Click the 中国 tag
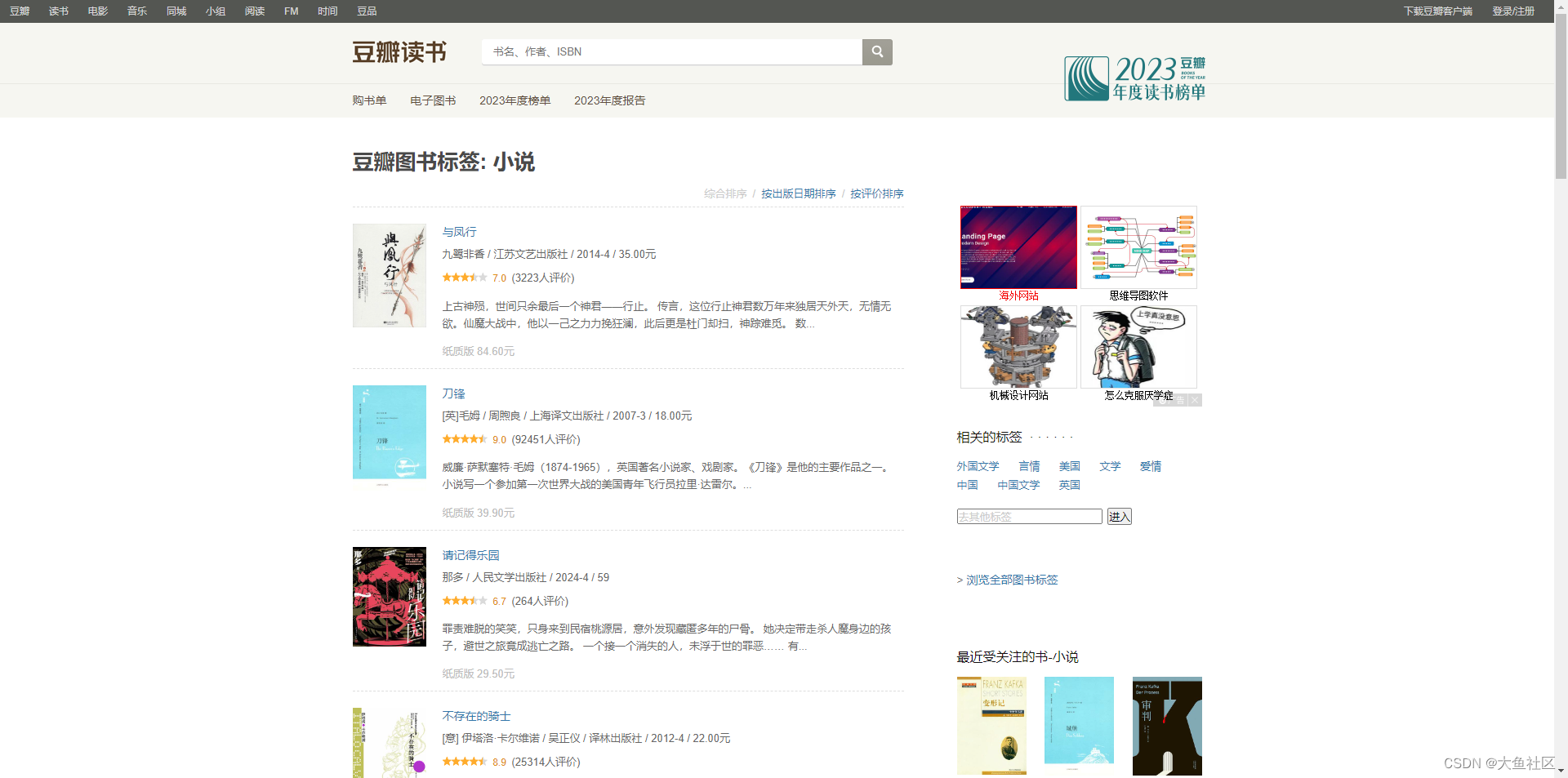The image size is (1568, 778). point(968,485)
